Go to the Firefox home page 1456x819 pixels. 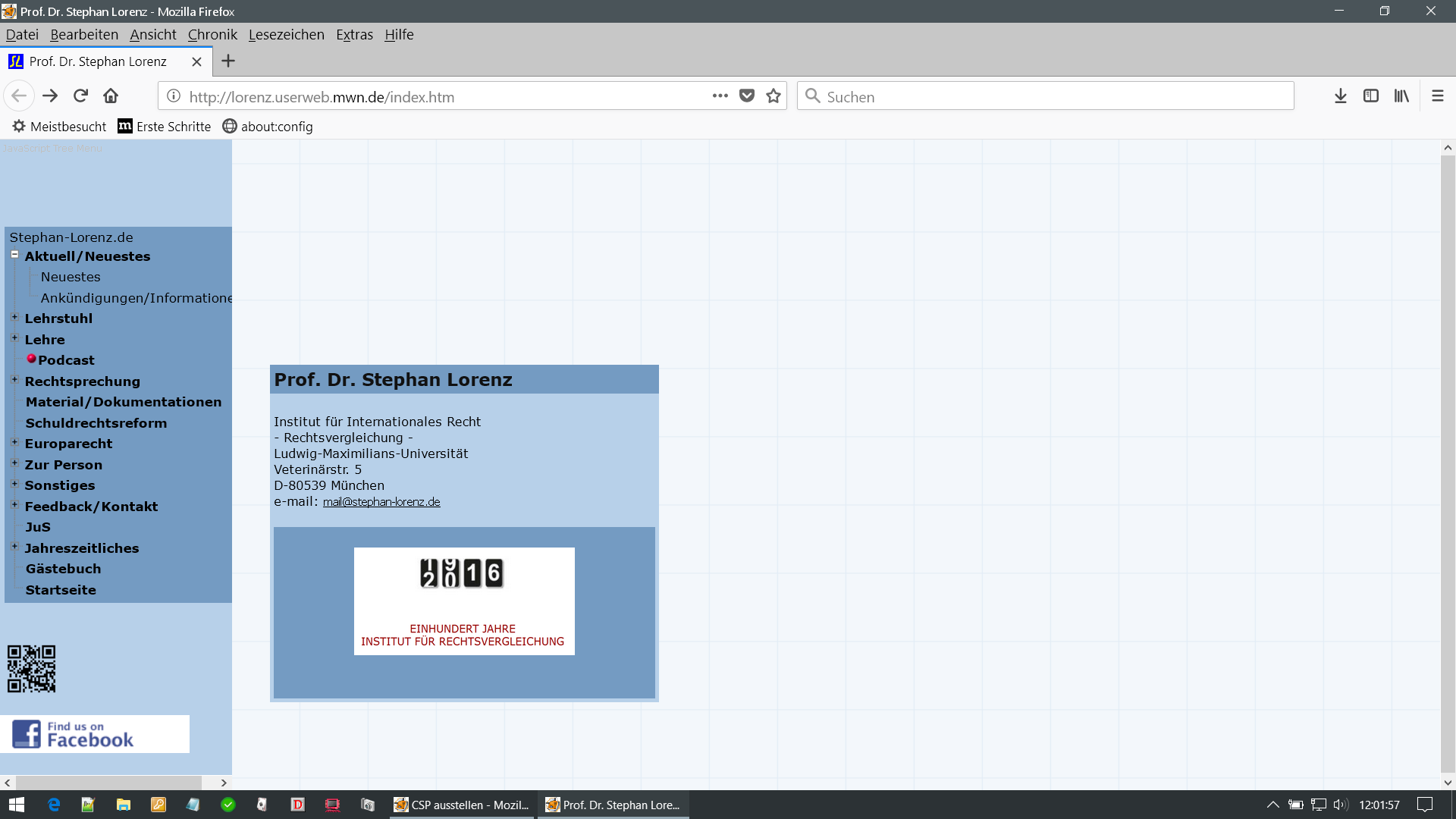[x=111, y=96]
